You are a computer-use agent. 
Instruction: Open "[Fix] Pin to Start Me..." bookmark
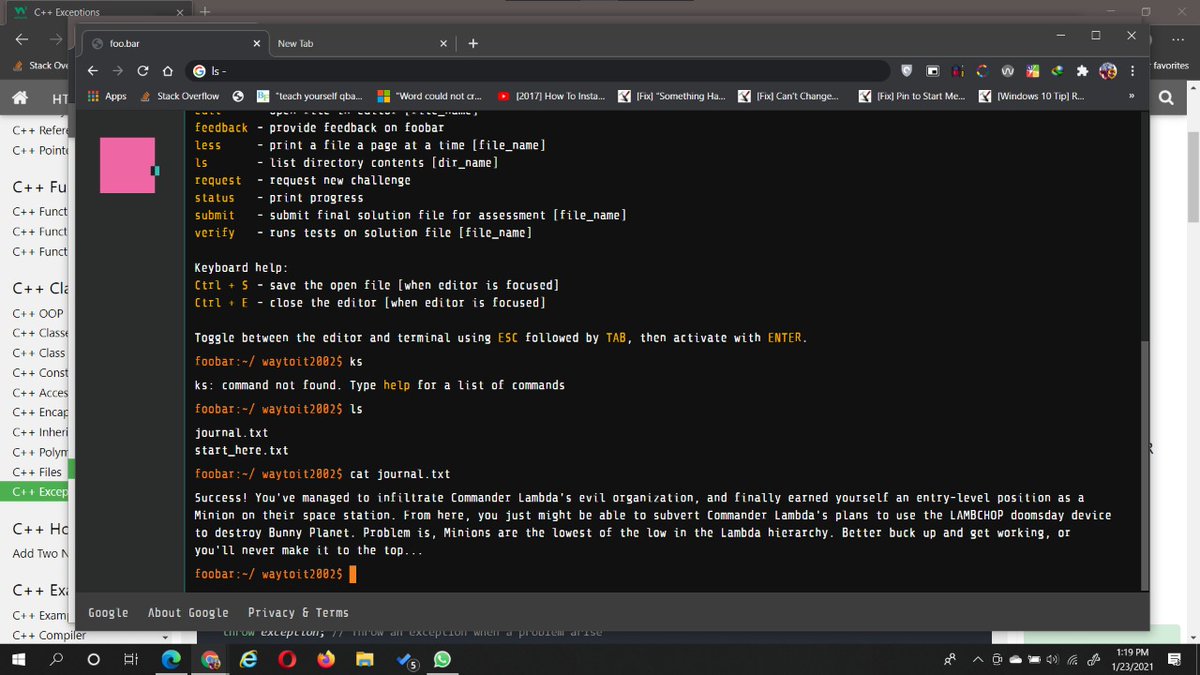[912, 96]
